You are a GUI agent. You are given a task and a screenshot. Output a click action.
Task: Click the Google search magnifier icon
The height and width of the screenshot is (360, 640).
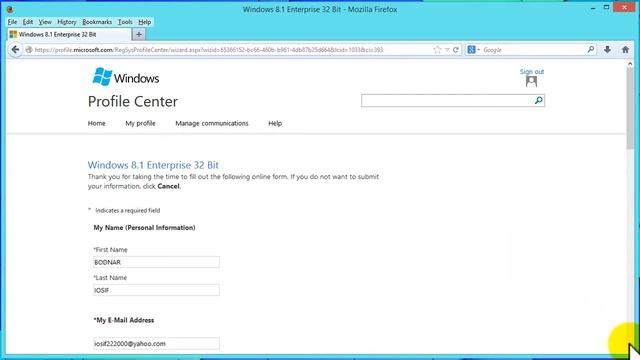[591, 49]
